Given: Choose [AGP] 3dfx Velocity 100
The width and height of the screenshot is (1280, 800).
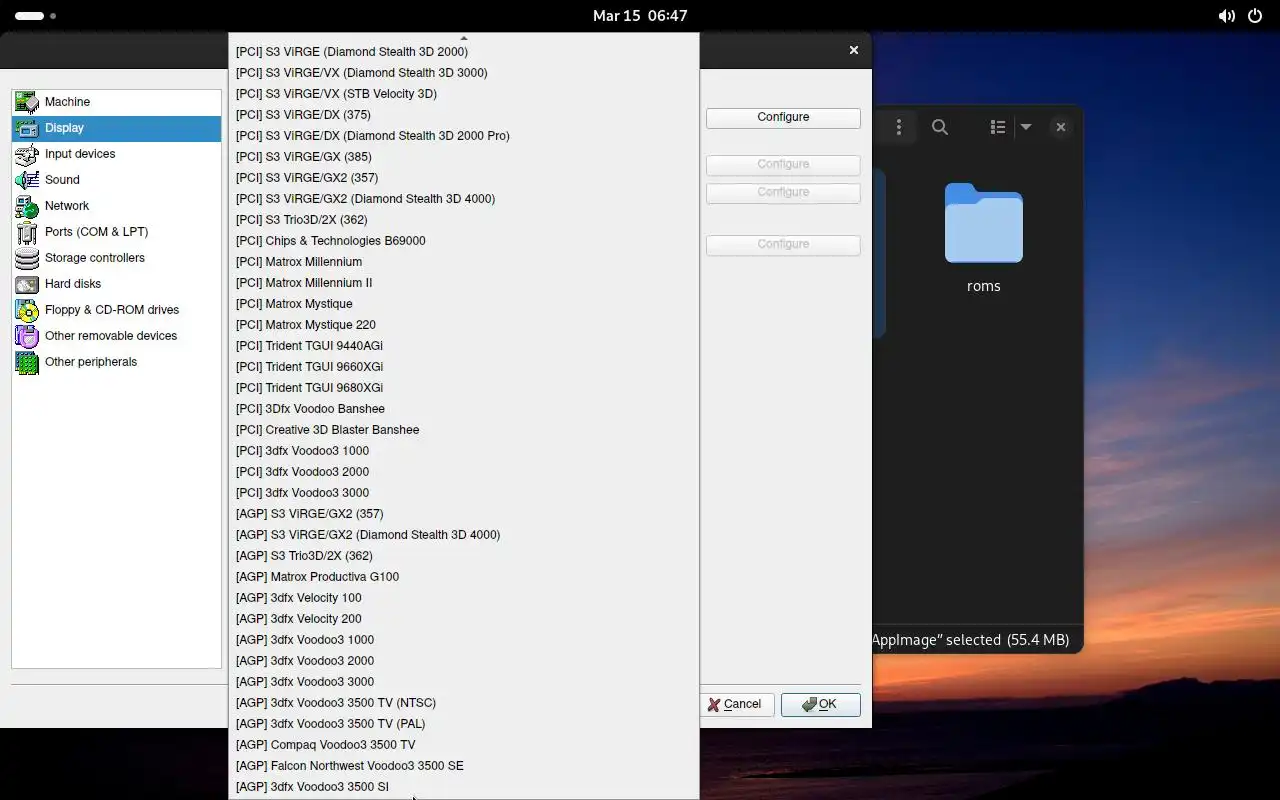Looking at the screenshot, I should [x=463, y=598].
